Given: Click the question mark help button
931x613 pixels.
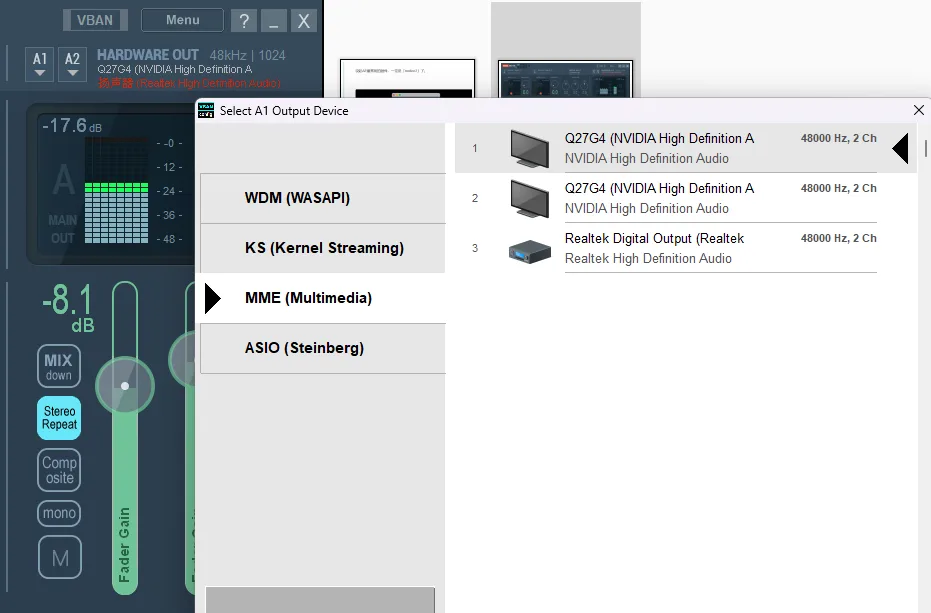Looking at the screenshot, I should (244, 21).
